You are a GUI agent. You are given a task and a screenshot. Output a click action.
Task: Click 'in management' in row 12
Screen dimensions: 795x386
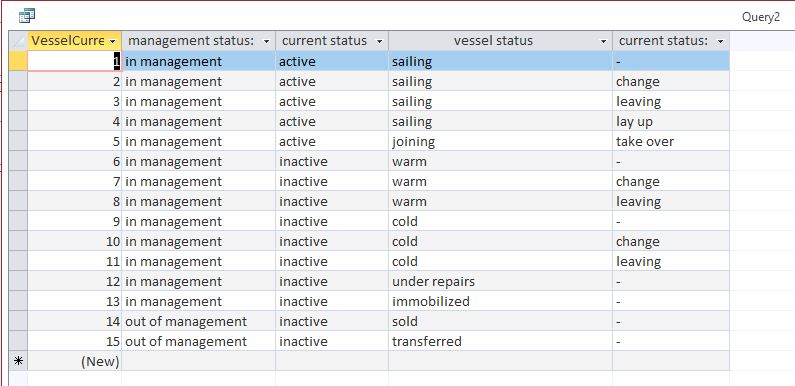click(173, 282)
